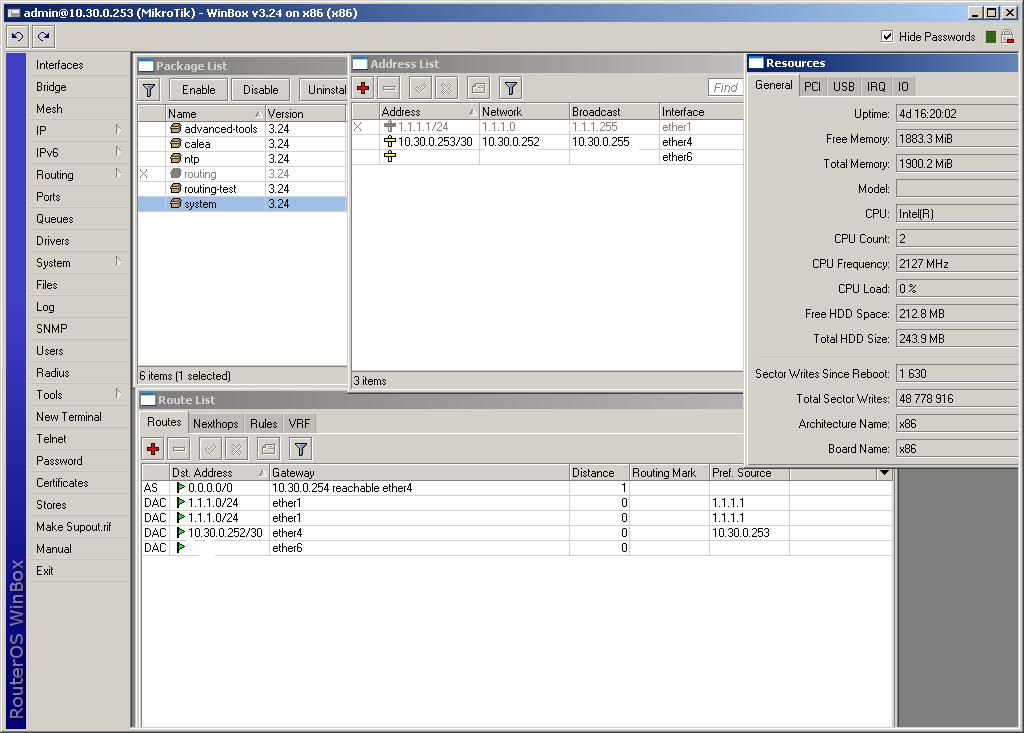The image size is (1024, 733).
Task: Click the CPU Load value field
Action: point(956,289)
